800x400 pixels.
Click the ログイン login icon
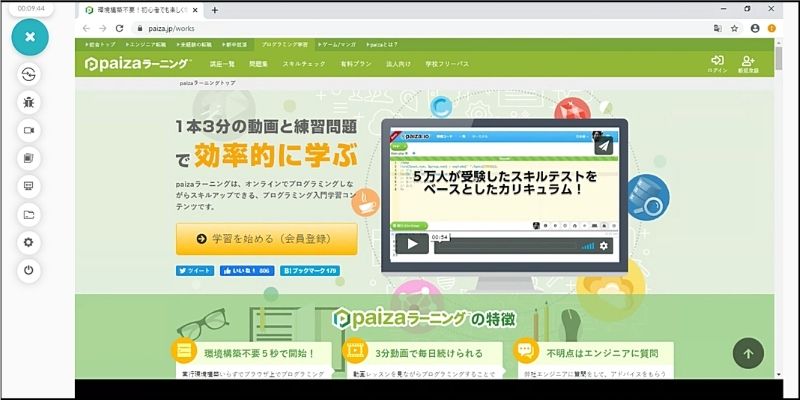717,64
